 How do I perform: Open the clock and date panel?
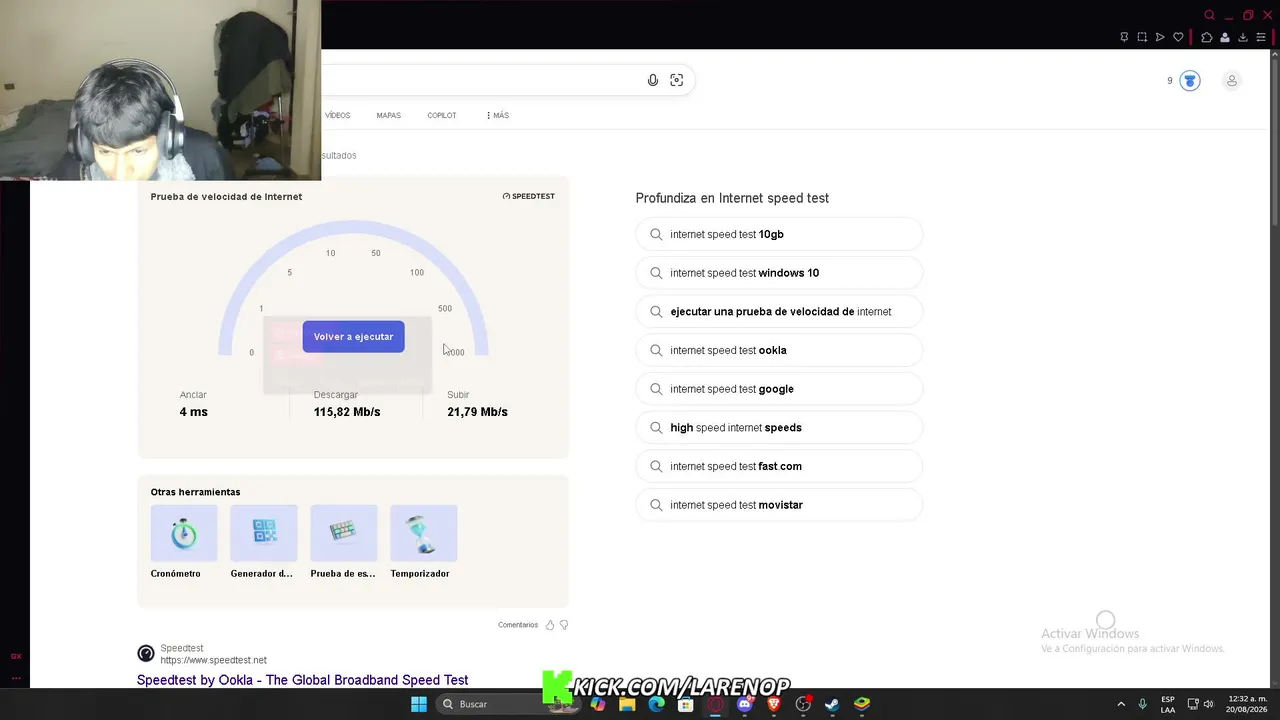coord(1248,704)
